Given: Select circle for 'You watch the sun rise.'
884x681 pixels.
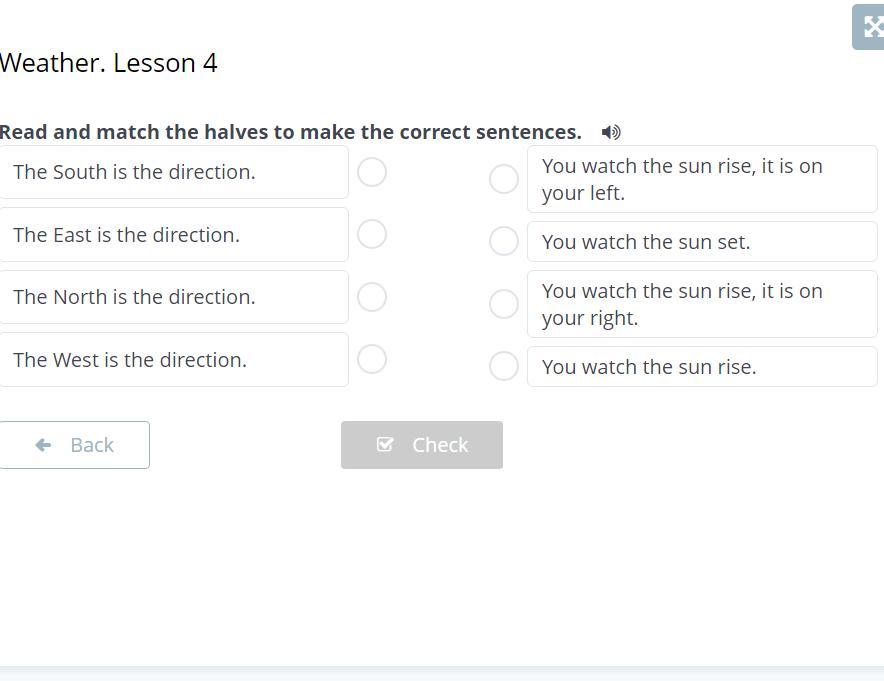Looking at the screenshot, I should pos(504,366).
